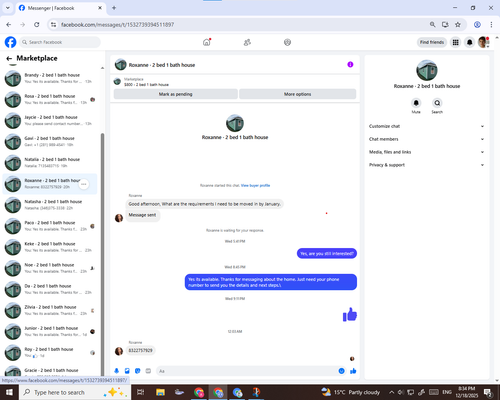Open the emoji picker in message box
This screenshot has width=500, height=400.
[x=341, y=371]
